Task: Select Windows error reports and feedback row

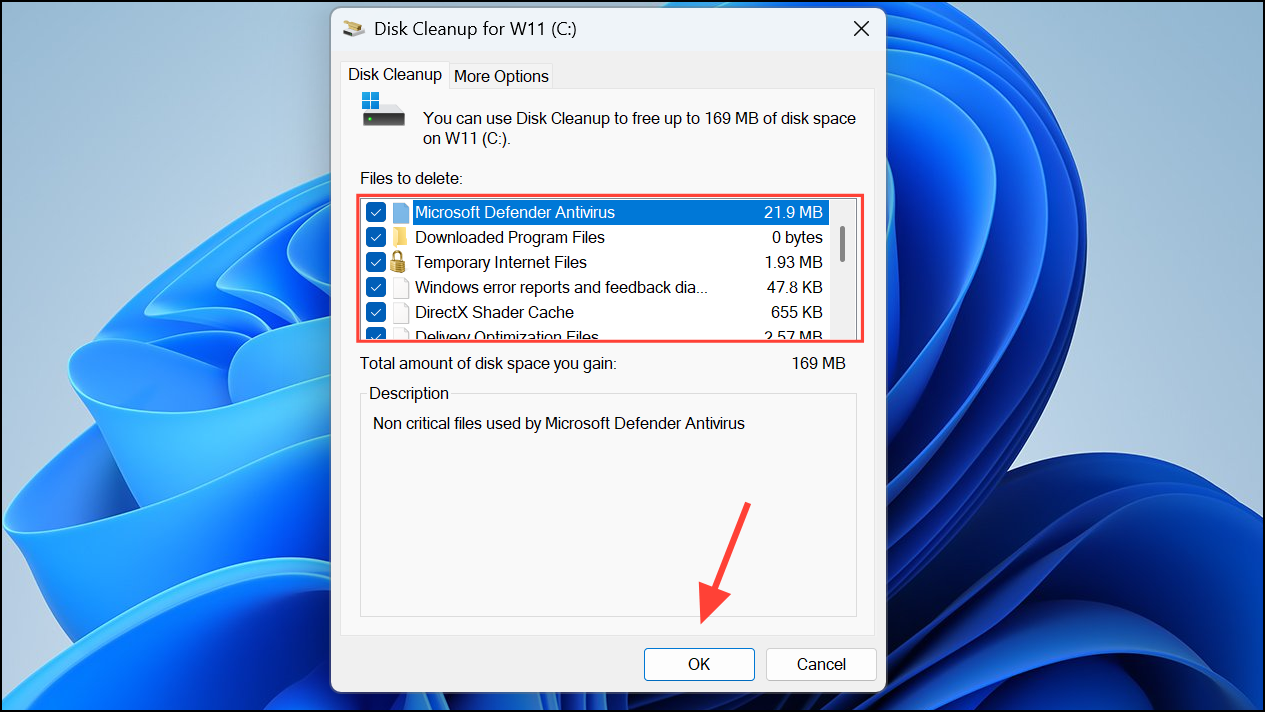Action: (x=596, y=287)
